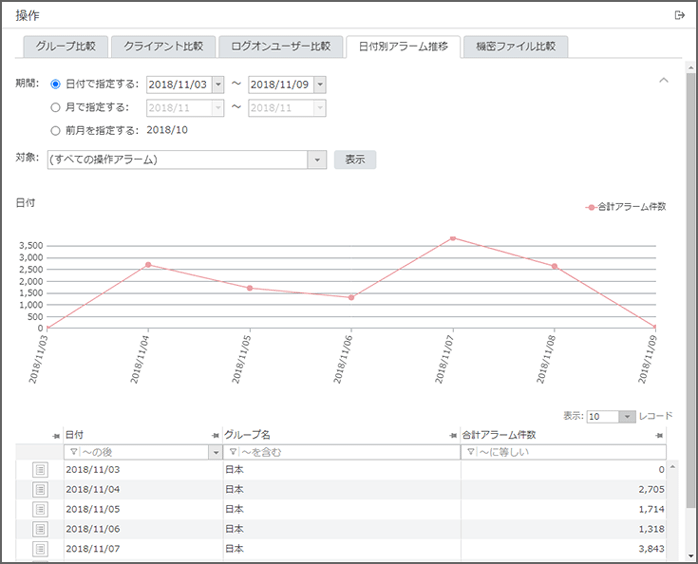Expand the 対象 operation alarm dropdown
The height and width of the screenshot is (564, 698).
click(317, 160)
